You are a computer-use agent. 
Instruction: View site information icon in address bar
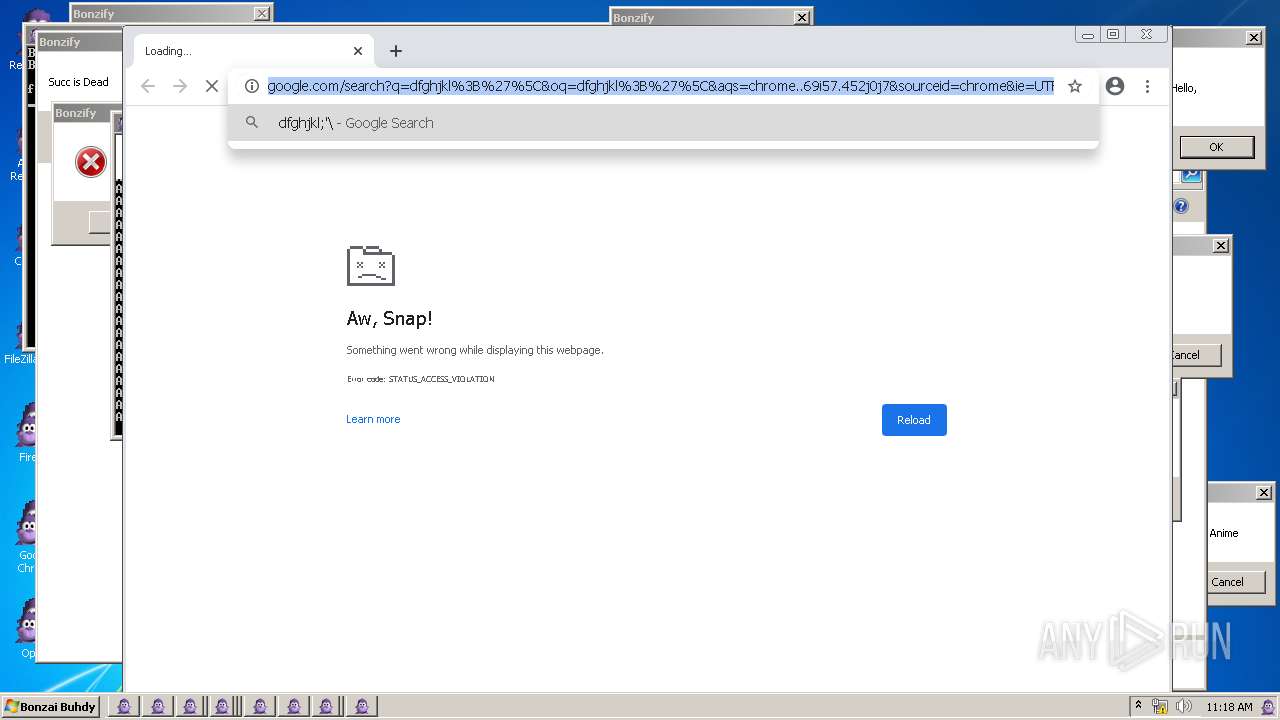click(x=252, y=86)
